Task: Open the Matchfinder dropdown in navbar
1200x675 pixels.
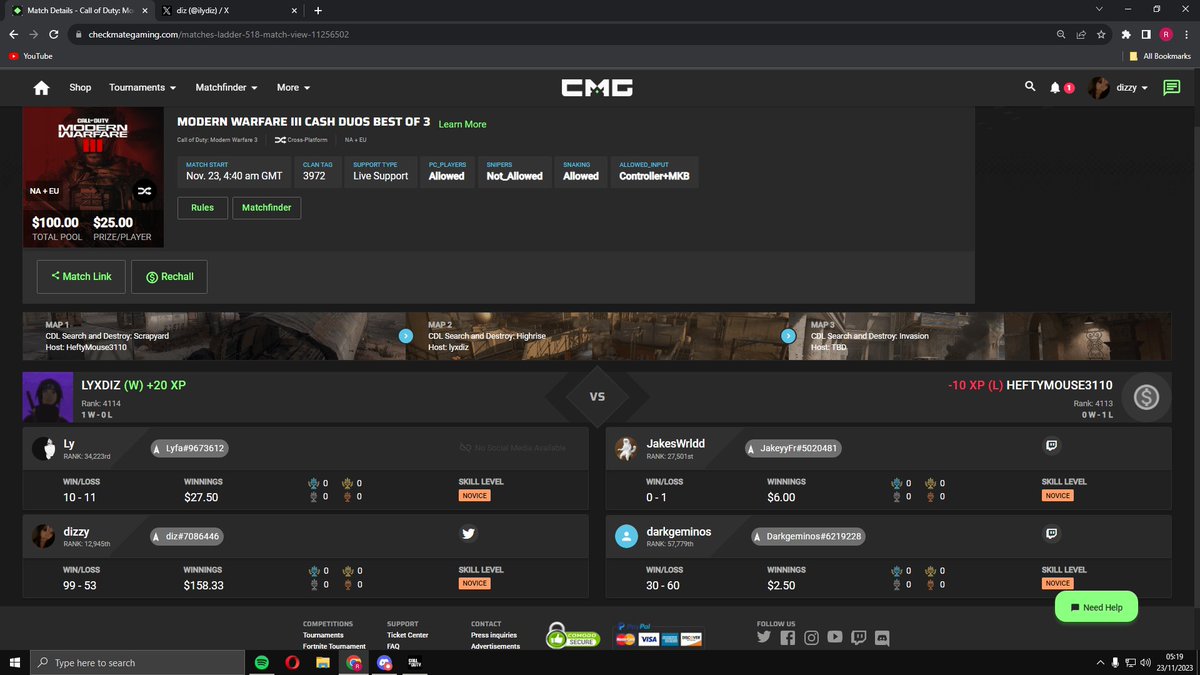Action: point(227,88)
